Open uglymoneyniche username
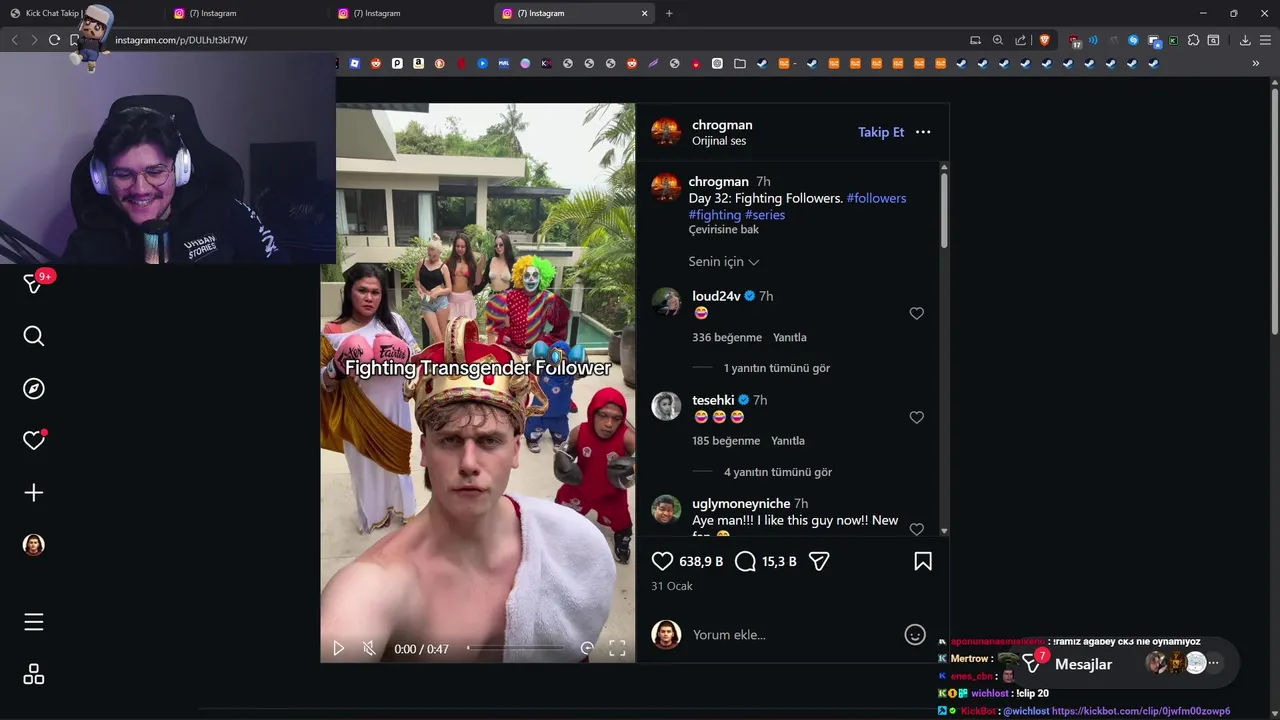 coord(741,503)
